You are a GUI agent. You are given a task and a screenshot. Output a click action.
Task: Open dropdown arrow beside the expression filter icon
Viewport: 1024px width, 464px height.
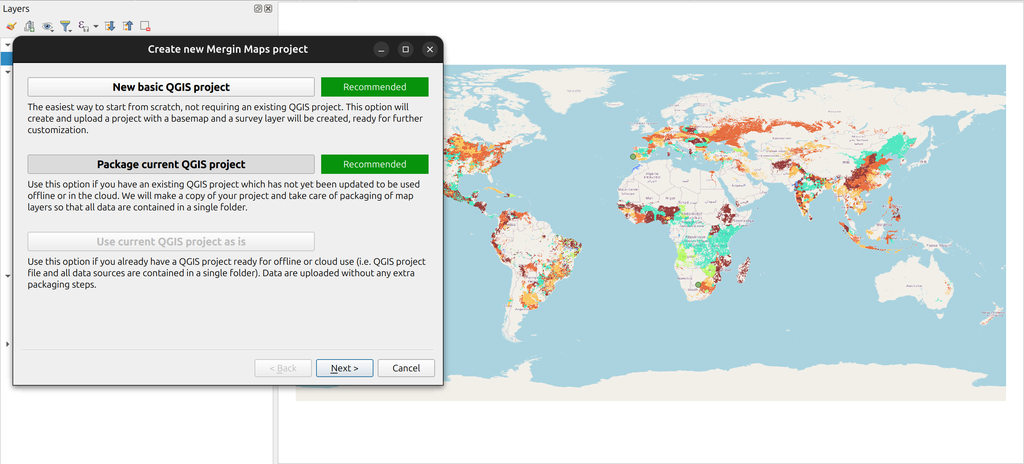click(x=96, y=27)
